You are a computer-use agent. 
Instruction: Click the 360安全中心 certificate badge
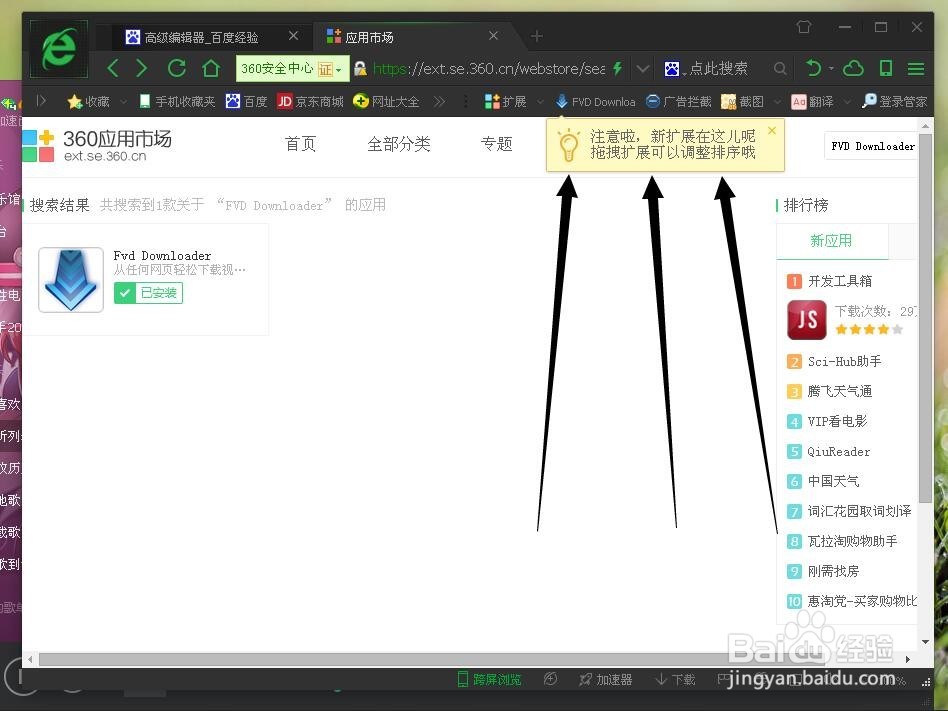tap(292, 68)
